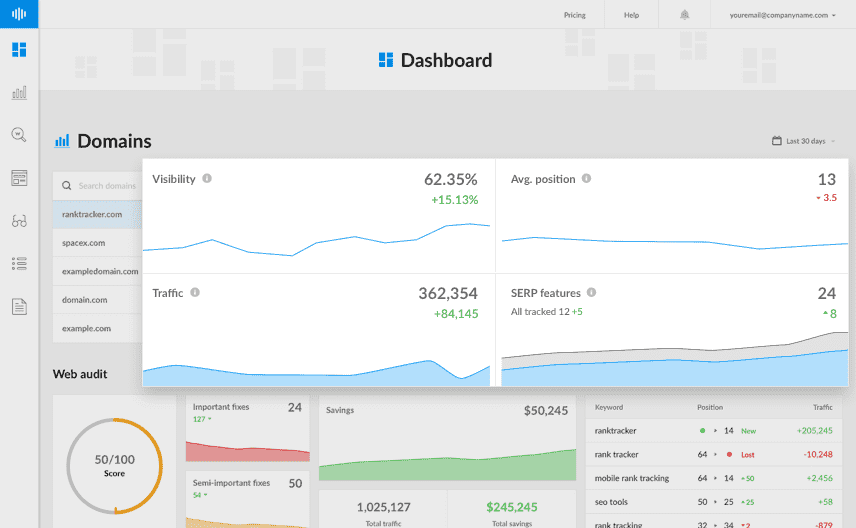Click the rank tracker keyword row
The height and width of the screenshot is (528, 856).
714,454
